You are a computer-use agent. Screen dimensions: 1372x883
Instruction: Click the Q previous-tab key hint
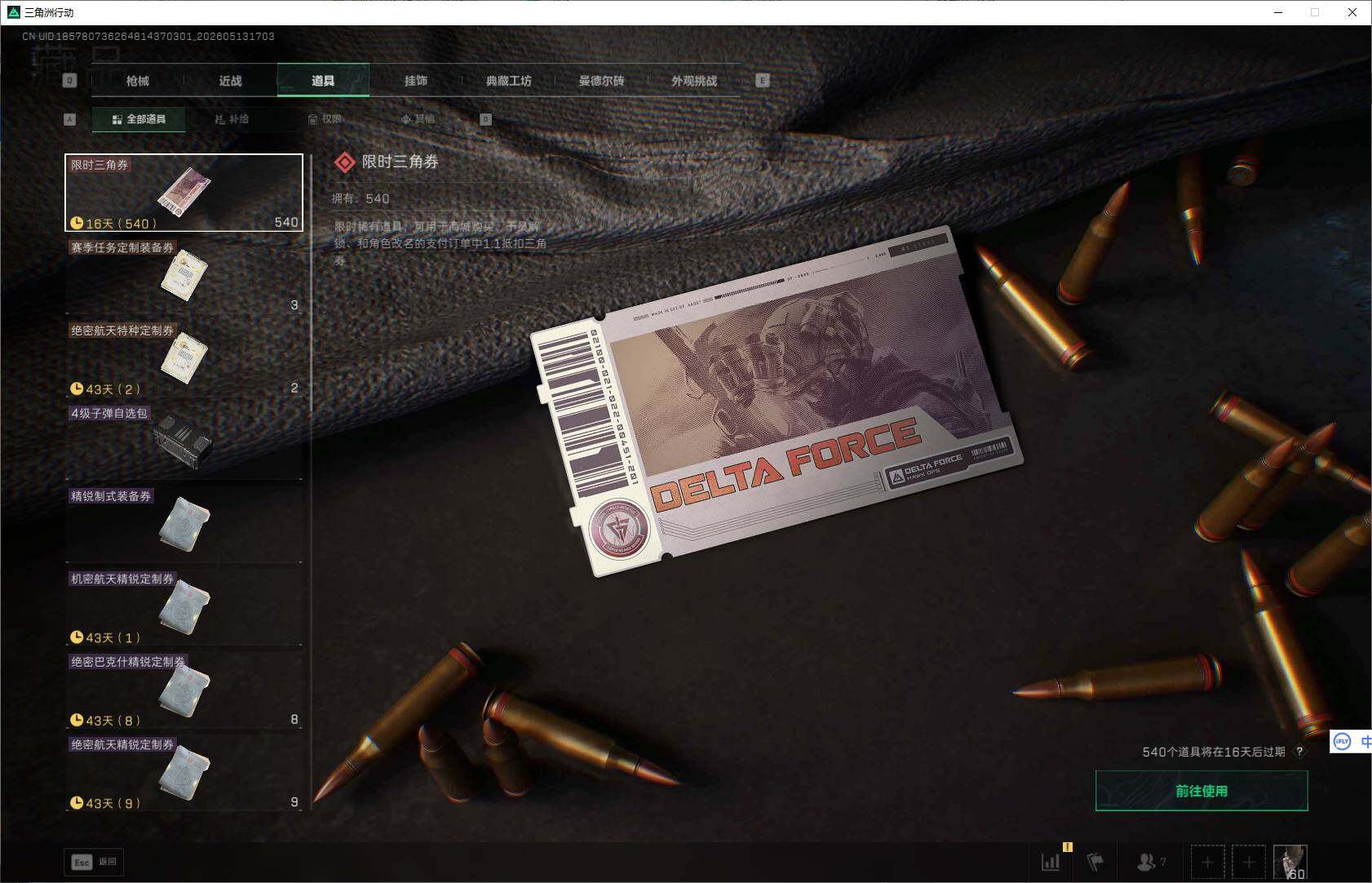(70, 81)
